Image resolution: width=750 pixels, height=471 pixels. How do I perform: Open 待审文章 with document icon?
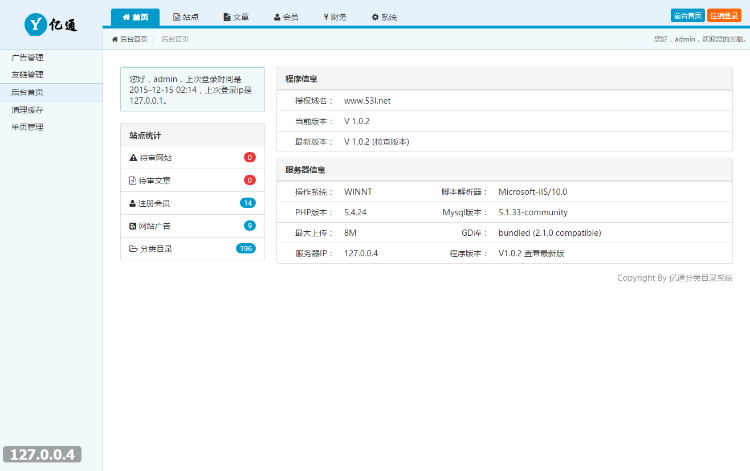click(150, 180)
